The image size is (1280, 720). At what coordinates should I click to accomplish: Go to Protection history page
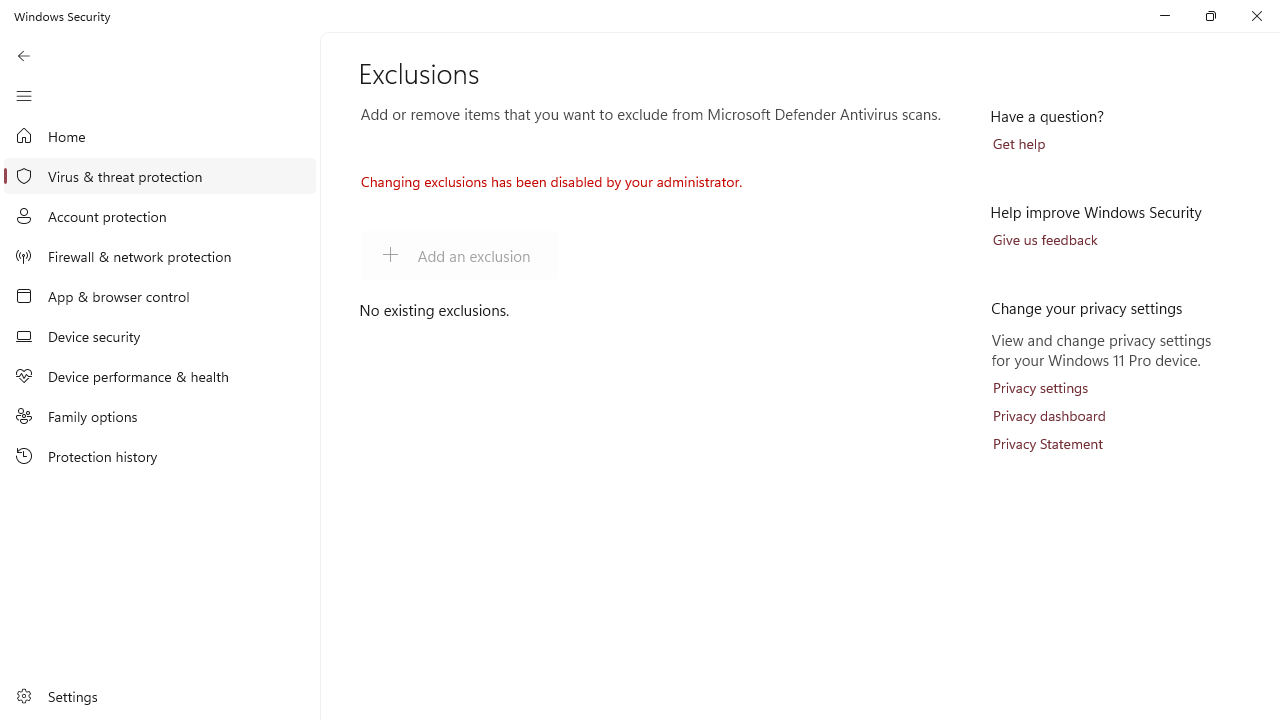click(x=160, y=456)
